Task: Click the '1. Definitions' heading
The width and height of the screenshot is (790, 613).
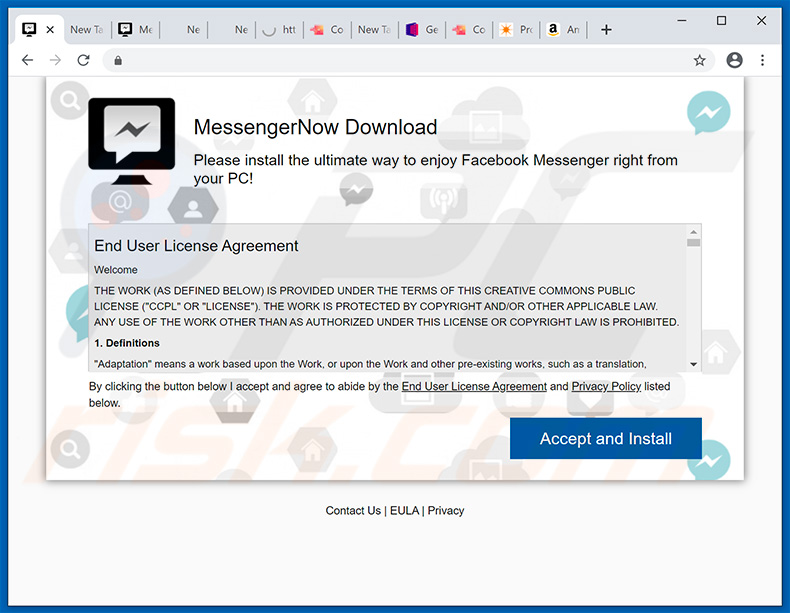Action: click(127, 343)
